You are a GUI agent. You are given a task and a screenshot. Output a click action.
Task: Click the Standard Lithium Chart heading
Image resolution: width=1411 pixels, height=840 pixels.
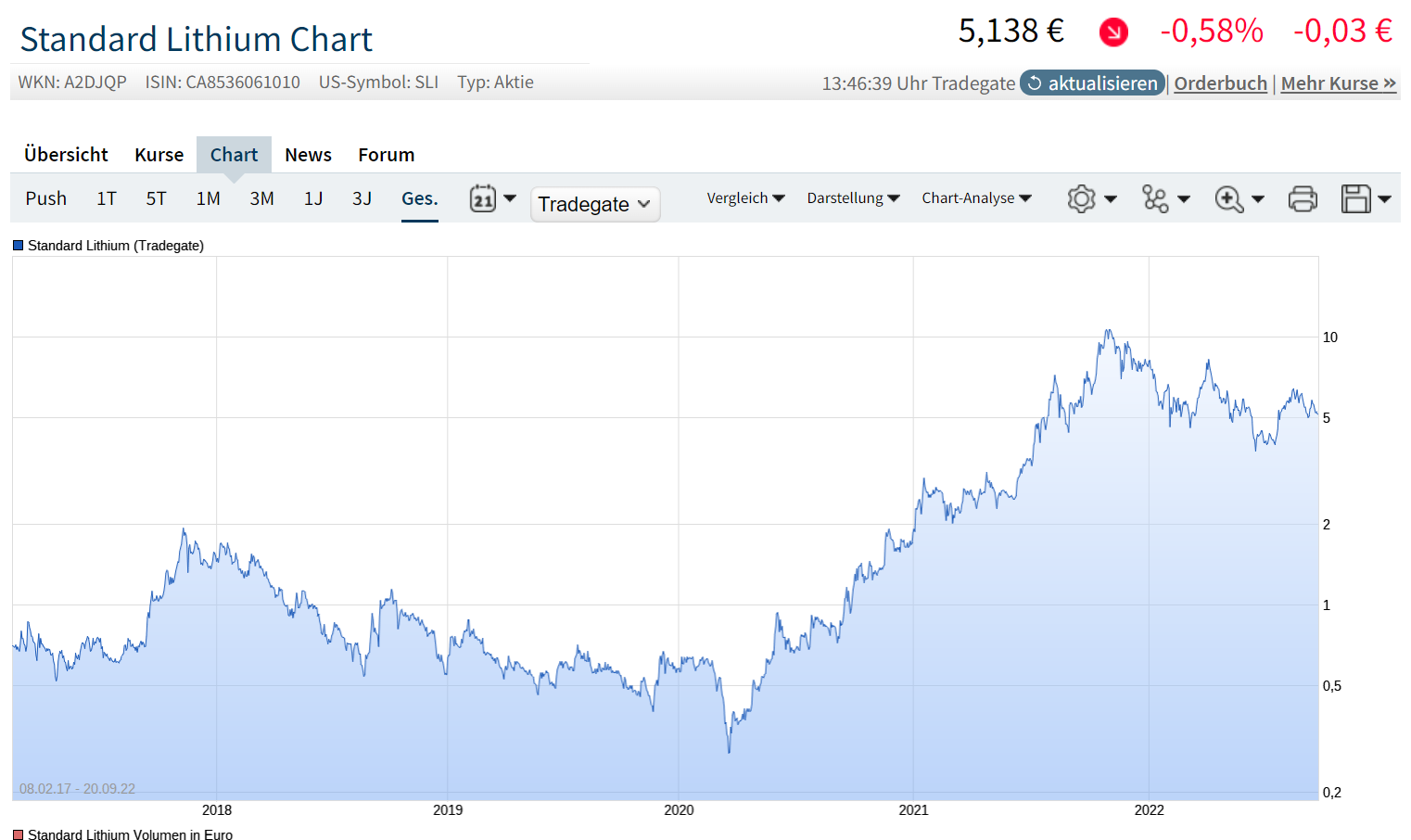coord(197,40)
